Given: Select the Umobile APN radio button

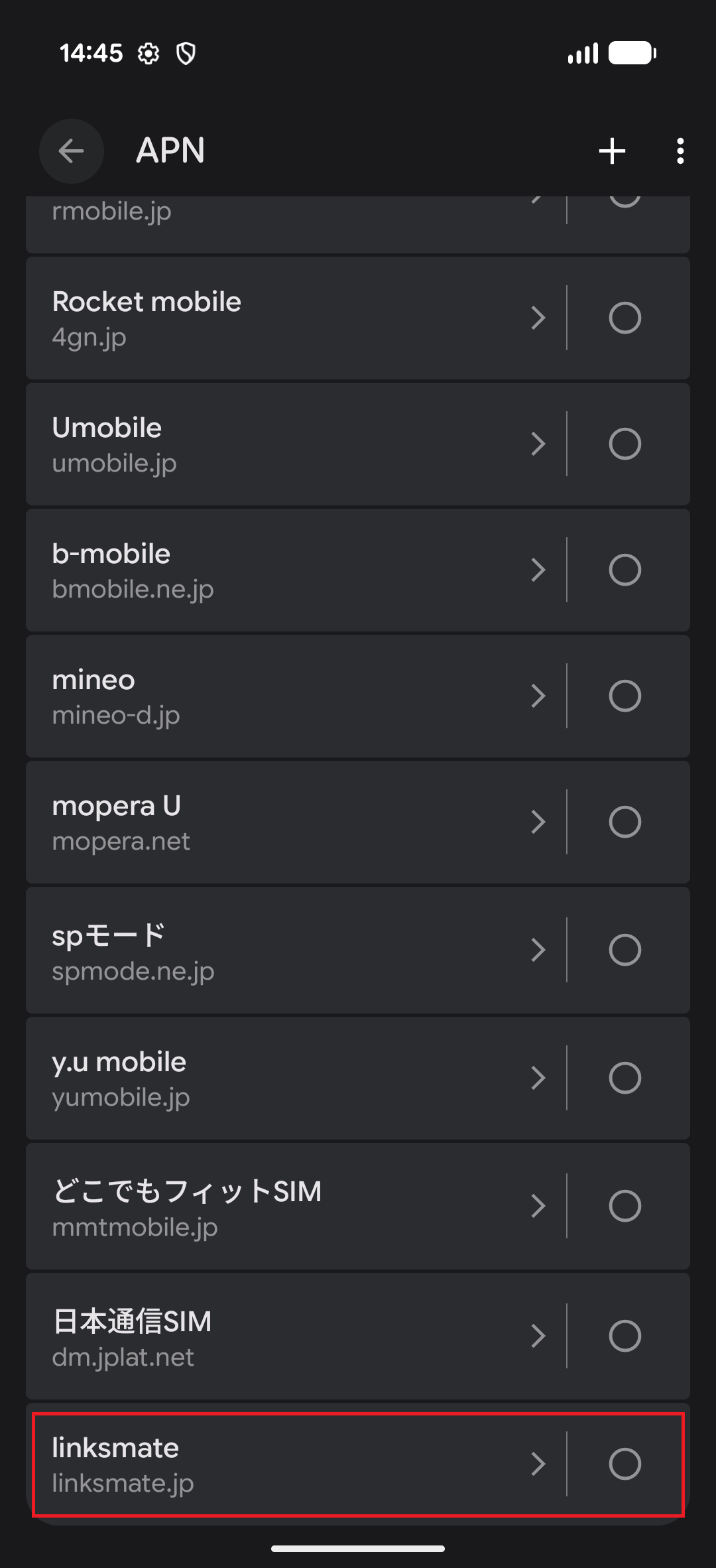Looking at the screenshot, I should pos(625,444).
